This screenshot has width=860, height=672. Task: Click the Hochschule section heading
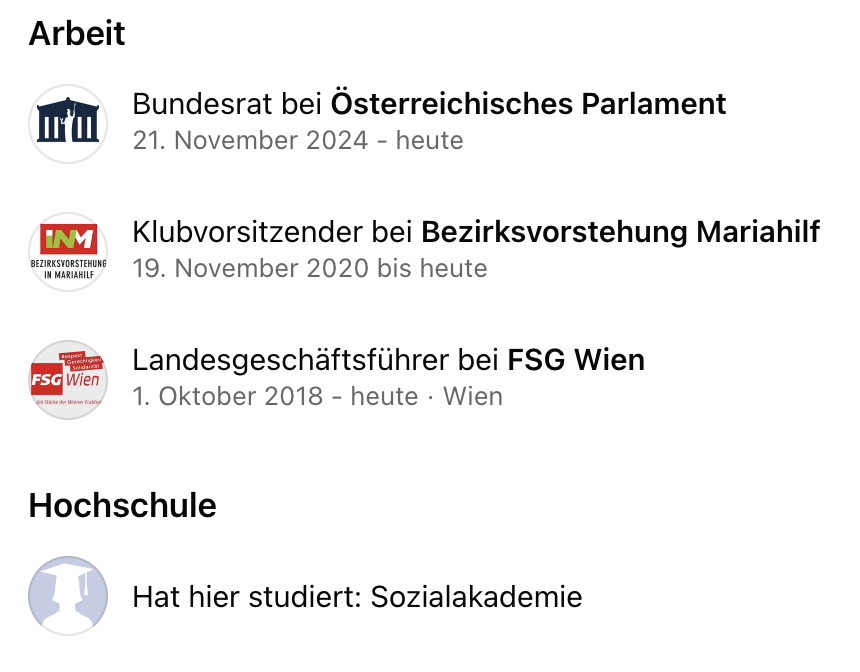click(x=122, y=505)
